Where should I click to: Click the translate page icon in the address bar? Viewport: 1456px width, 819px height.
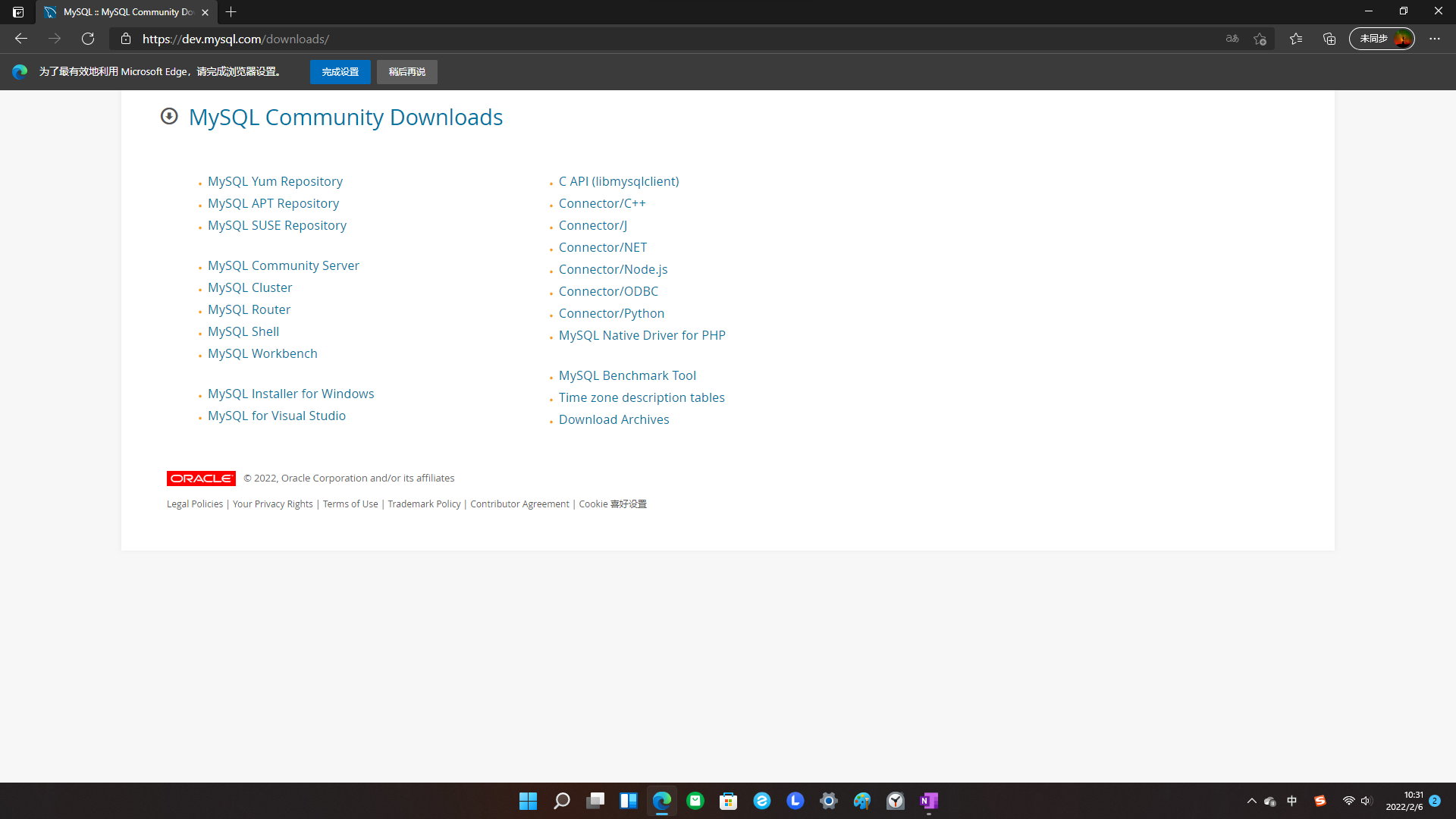coord(1232,39)
